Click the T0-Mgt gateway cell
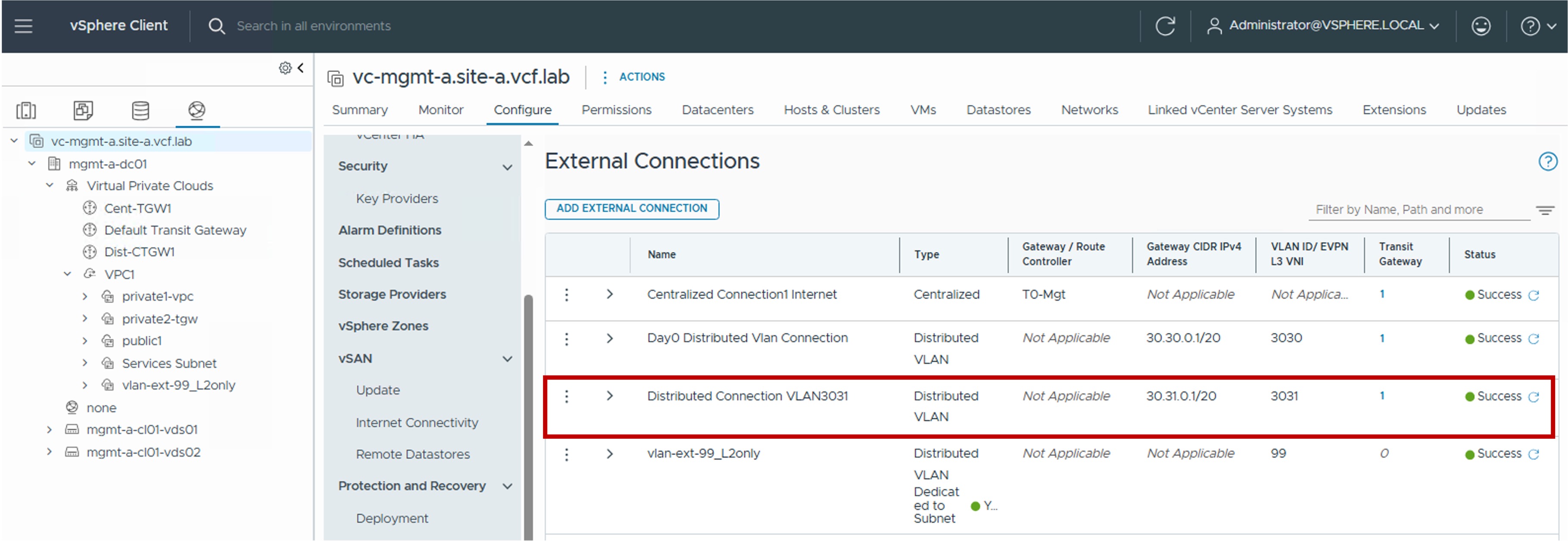Image resolution: width=1568 pixels, height=541 pixels. click(x=1043, y=295)
